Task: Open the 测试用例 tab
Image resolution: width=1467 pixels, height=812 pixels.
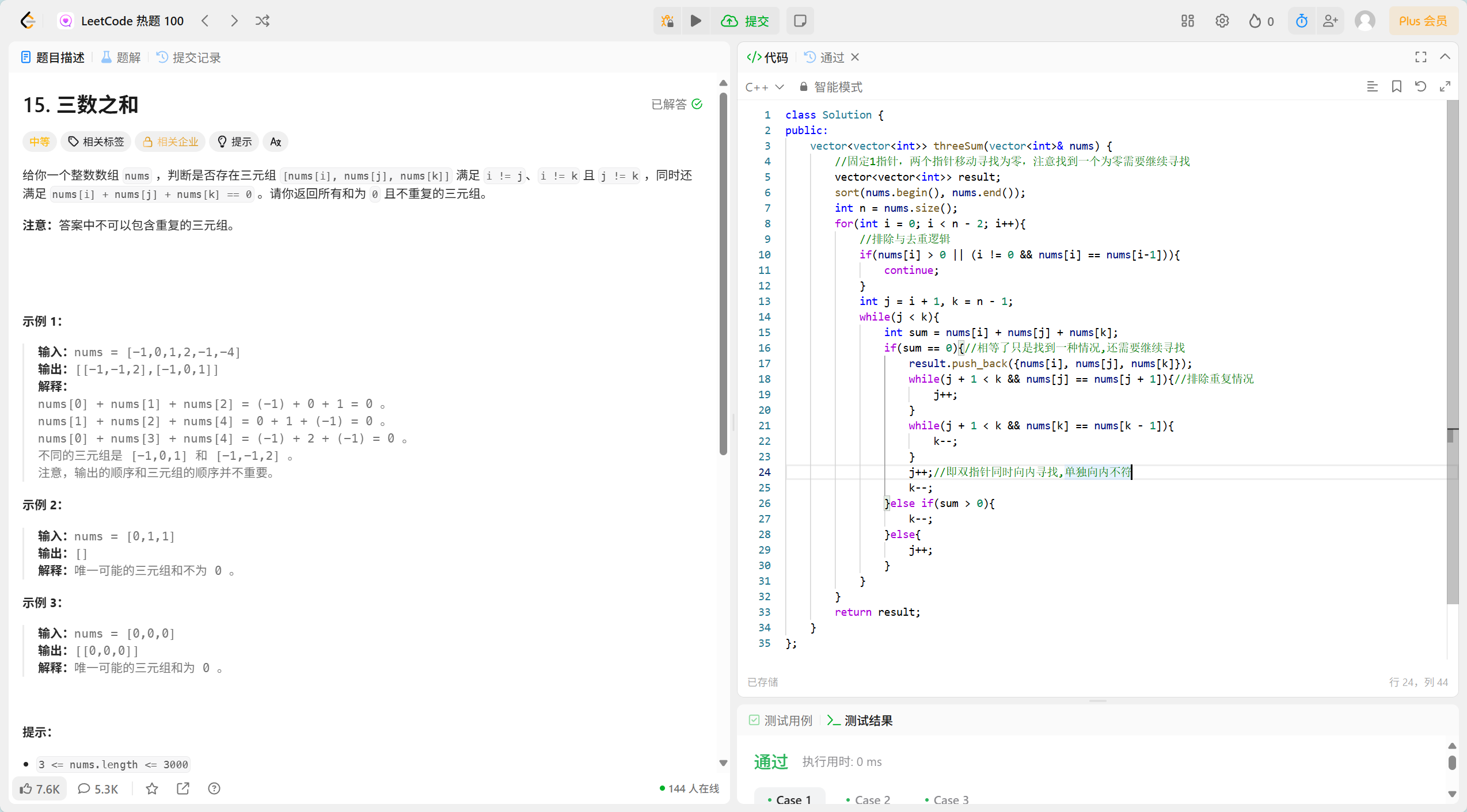Action: [x=780, y=720]
